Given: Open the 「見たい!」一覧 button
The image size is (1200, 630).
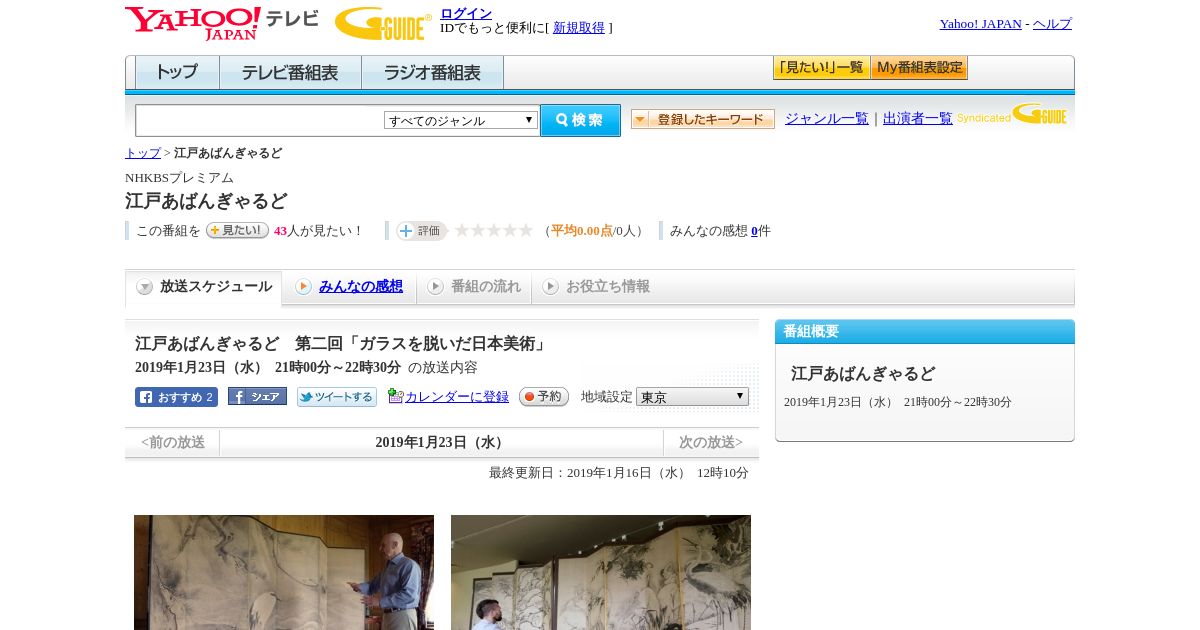Looking at the screenshot, I should pos(821,68).
